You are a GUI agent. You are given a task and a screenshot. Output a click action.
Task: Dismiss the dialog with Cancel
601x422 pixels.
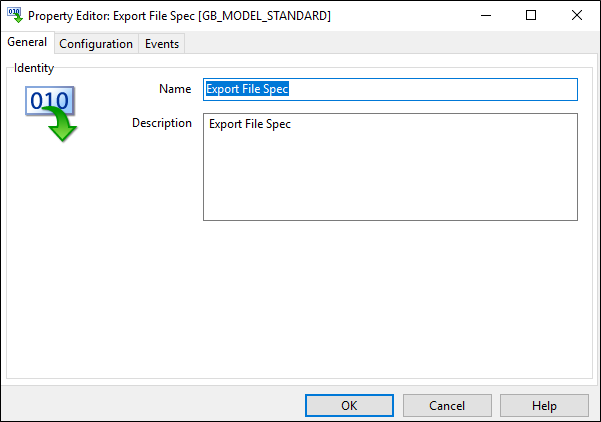(447, 406)
